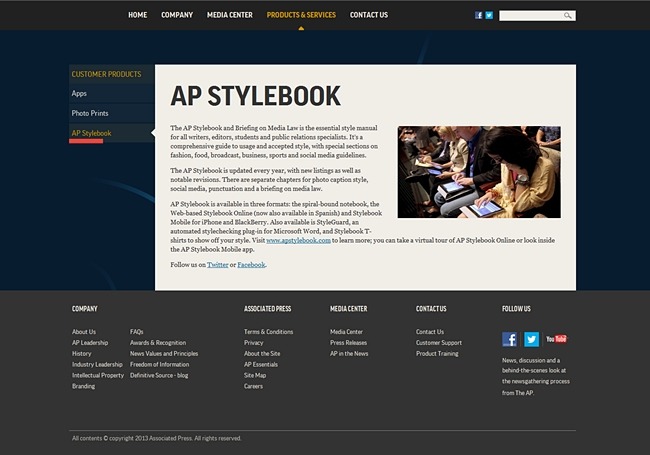Image resolution: width=650 pixels, height=455 pixels.
Task: Open Contact Us in the top navigation
Action: (369, 15)
